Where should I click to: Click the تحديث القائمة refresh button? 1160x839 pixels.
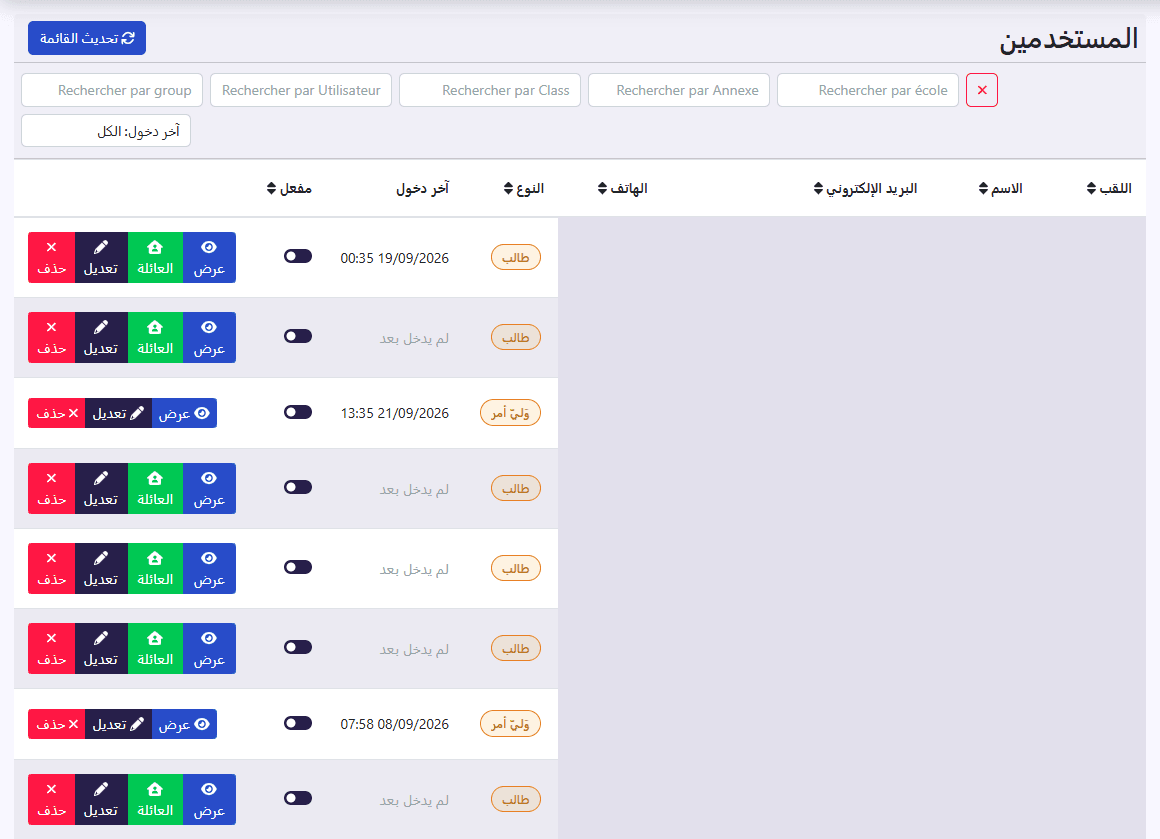tap(87, 38)
